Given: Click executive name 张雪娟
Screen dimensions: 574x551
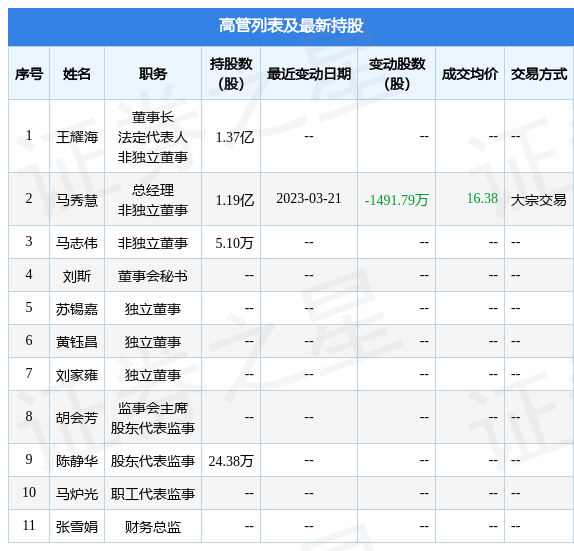Looking at the screenshot, I should pos(77,527).
